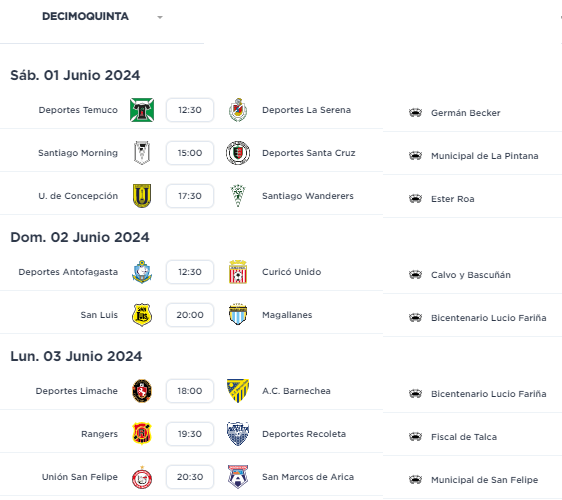Open the DECIMOQUINTA round dropdown arrow
The image size is (562, 500).
pyautogui.click(x=160, y=17)
